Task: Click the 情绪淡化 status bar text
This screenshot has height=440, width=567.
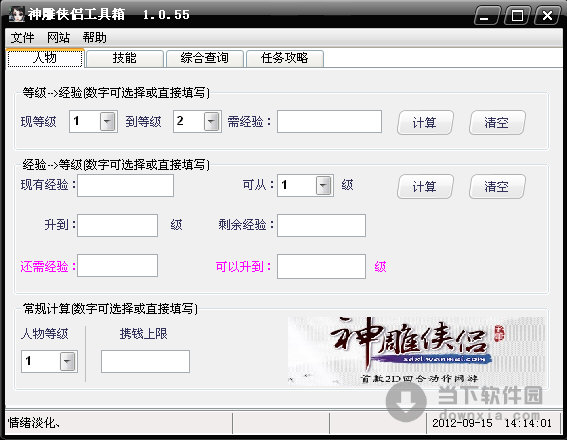Action: pyautogui.click(x=34, y=422)
